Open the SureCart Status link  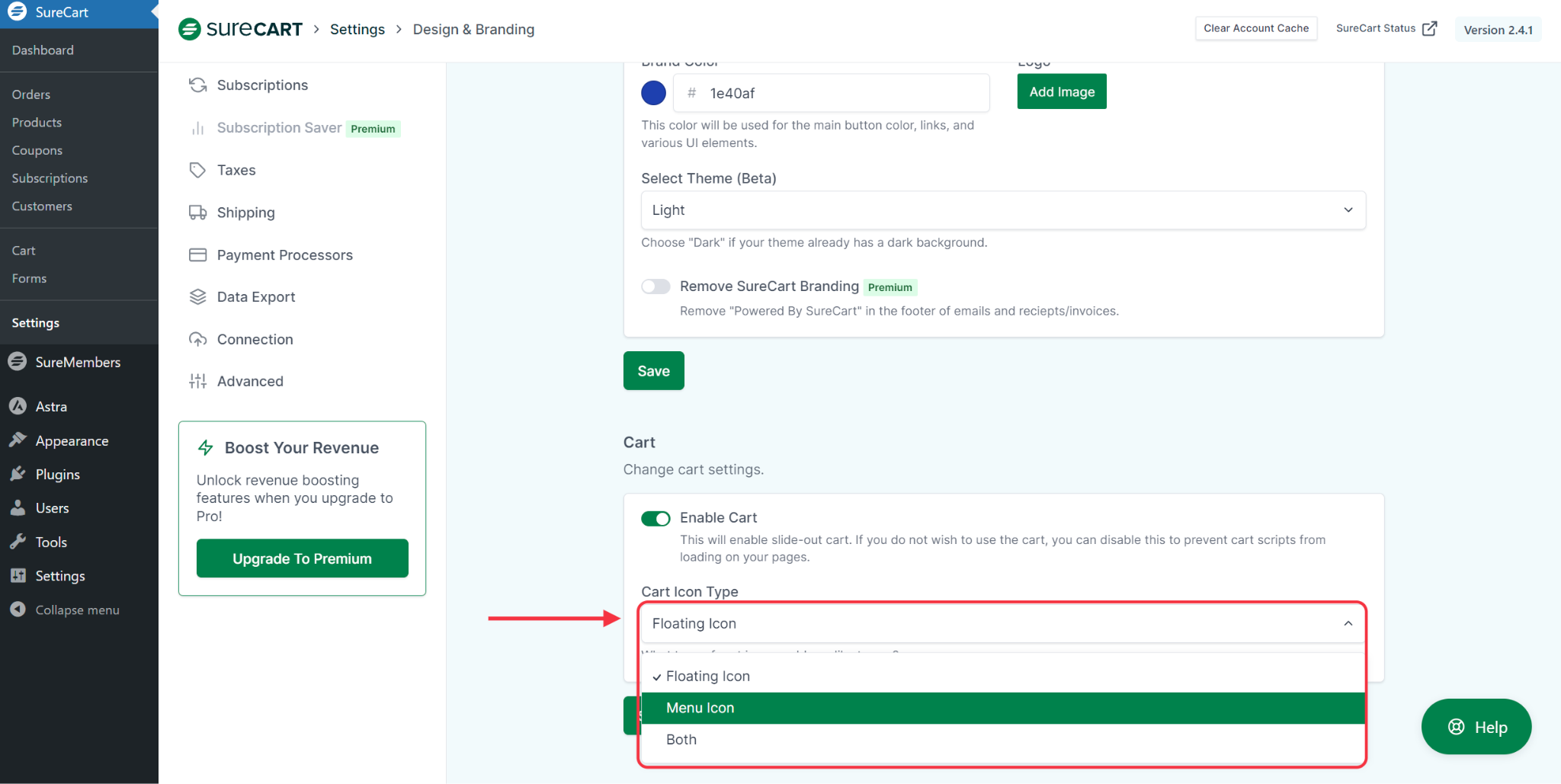(1386, 28)
